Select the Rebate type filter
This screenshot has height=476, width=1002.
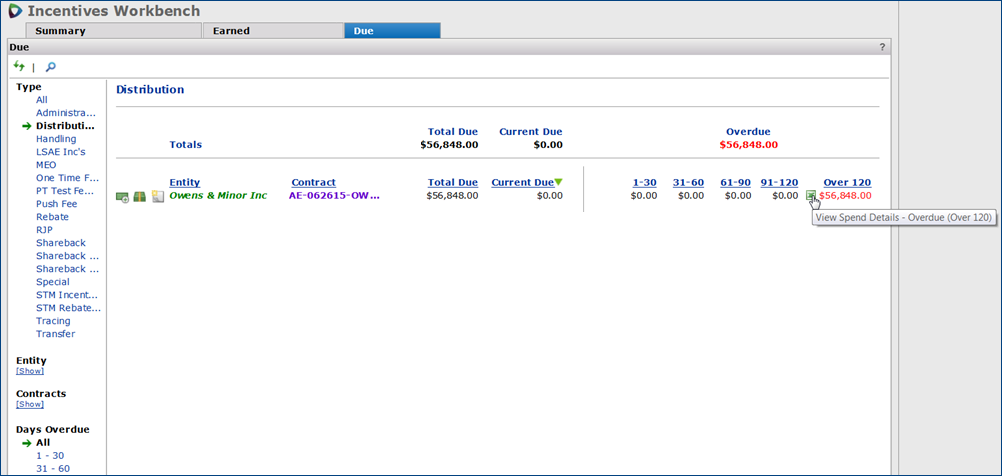point(52,217)
